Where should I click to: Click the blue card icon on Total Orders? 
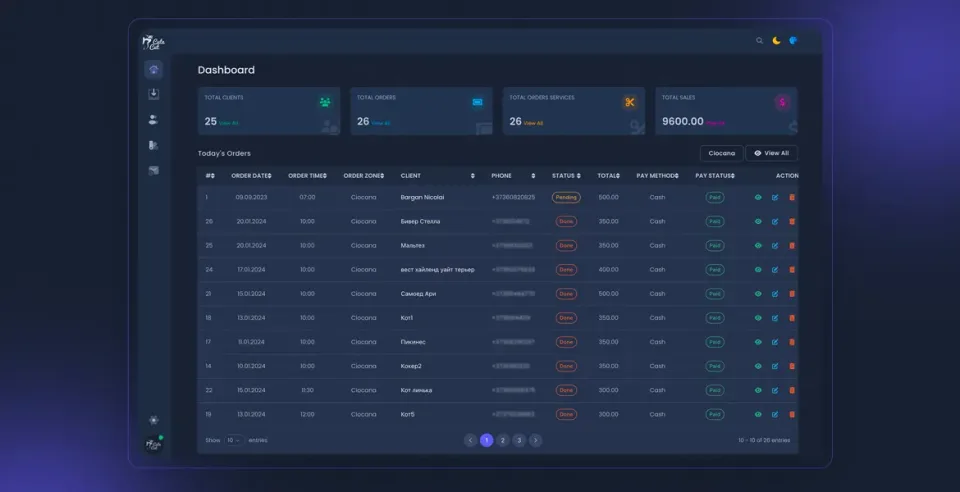coord(478,102)
